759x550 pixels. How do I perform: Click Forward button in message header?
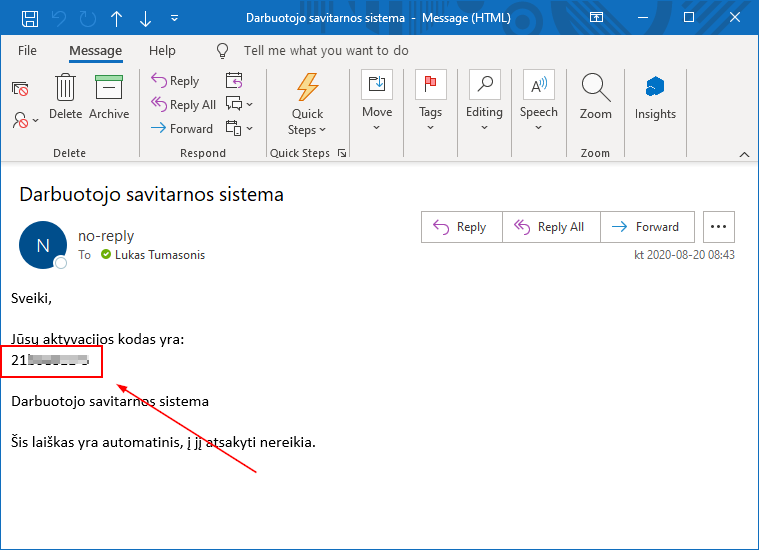[647, 227]
